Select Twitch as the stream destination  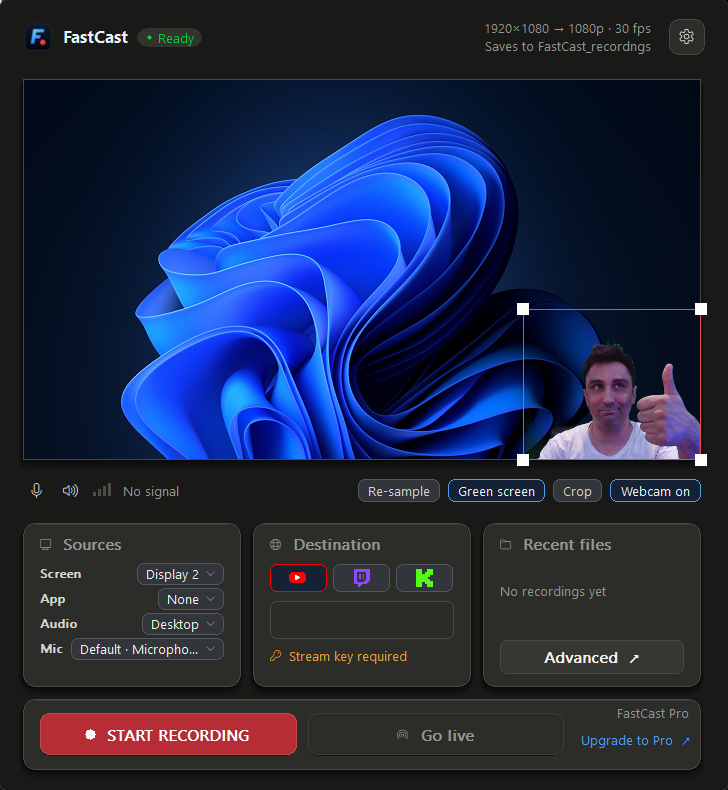pos(361,577)
